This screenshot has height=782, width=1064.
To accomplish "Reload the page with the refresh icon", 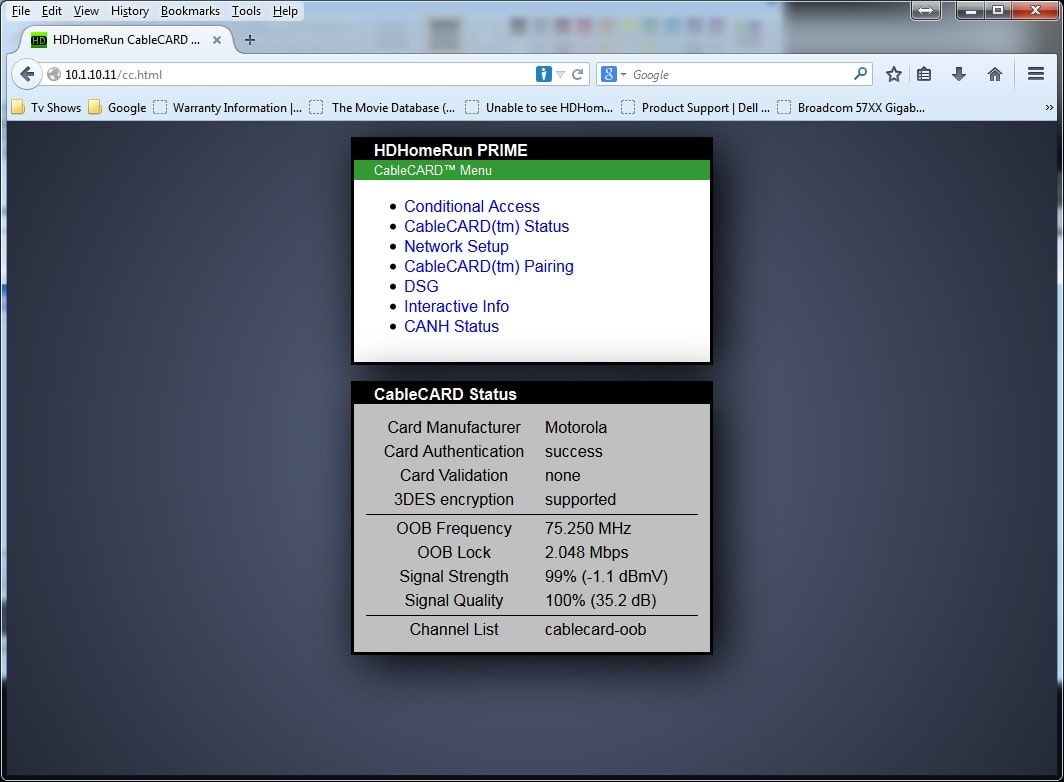I will [x=577, y=74].
